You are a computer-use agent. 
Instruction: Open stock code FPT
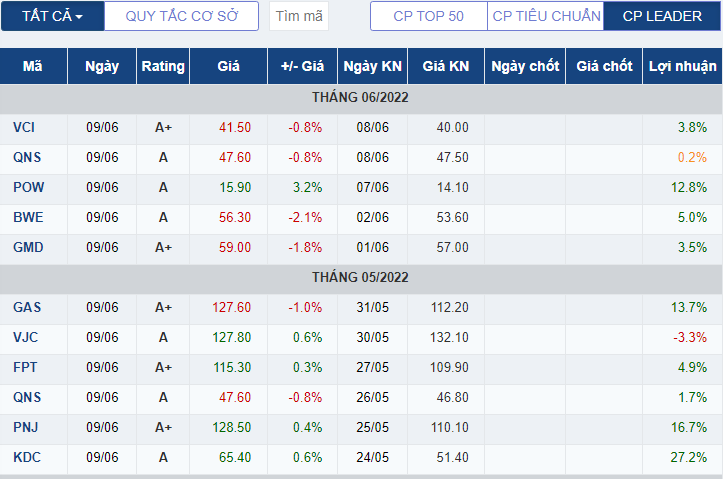click(x=25, y=367)
